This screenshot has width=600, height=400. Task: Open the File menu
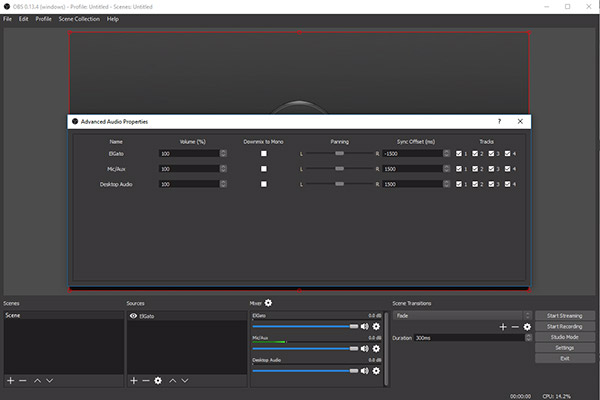[7, 19]
